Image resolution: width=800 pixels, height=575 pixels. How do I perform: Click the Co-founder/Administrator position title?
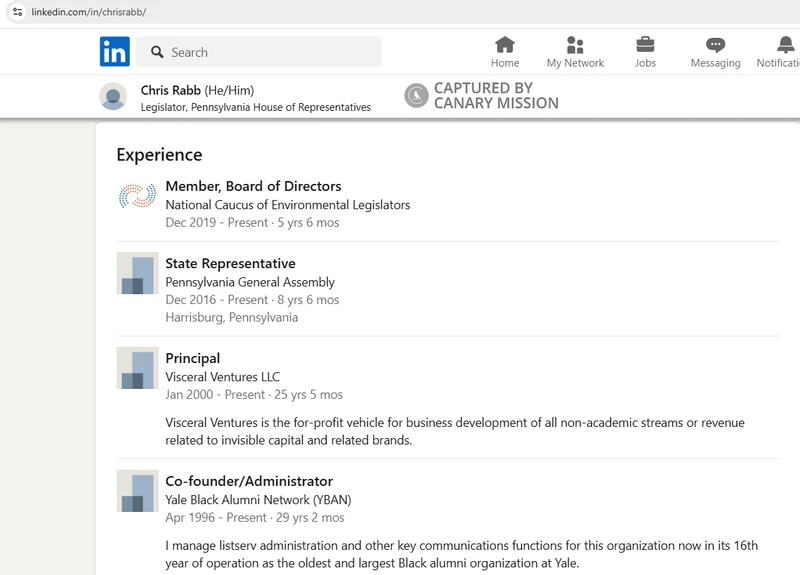(249, 481)
